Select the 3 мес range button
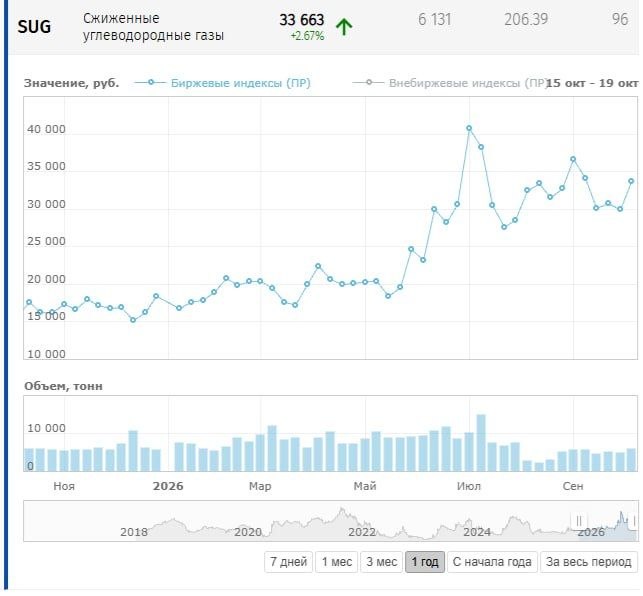 pos(381,562)
